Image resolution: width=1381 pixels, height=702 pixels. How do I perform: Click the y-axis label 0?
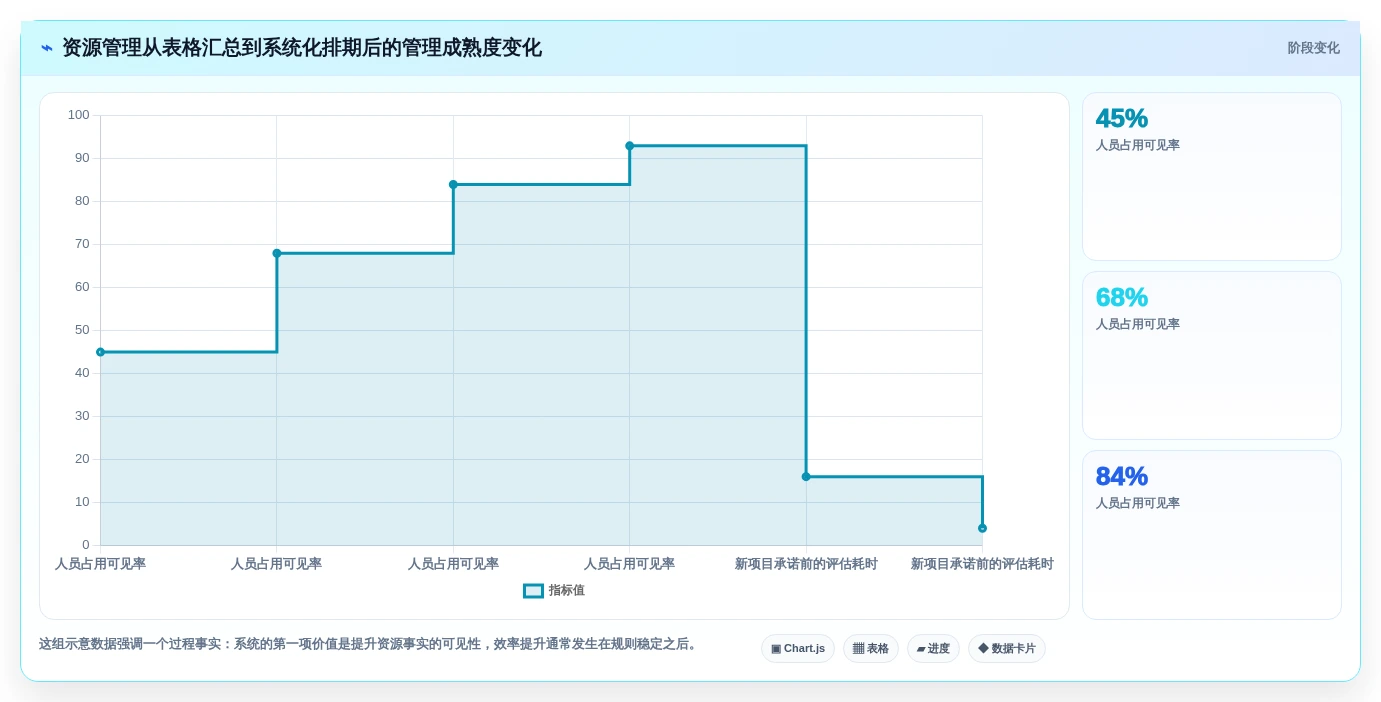(x=86, y=545)
